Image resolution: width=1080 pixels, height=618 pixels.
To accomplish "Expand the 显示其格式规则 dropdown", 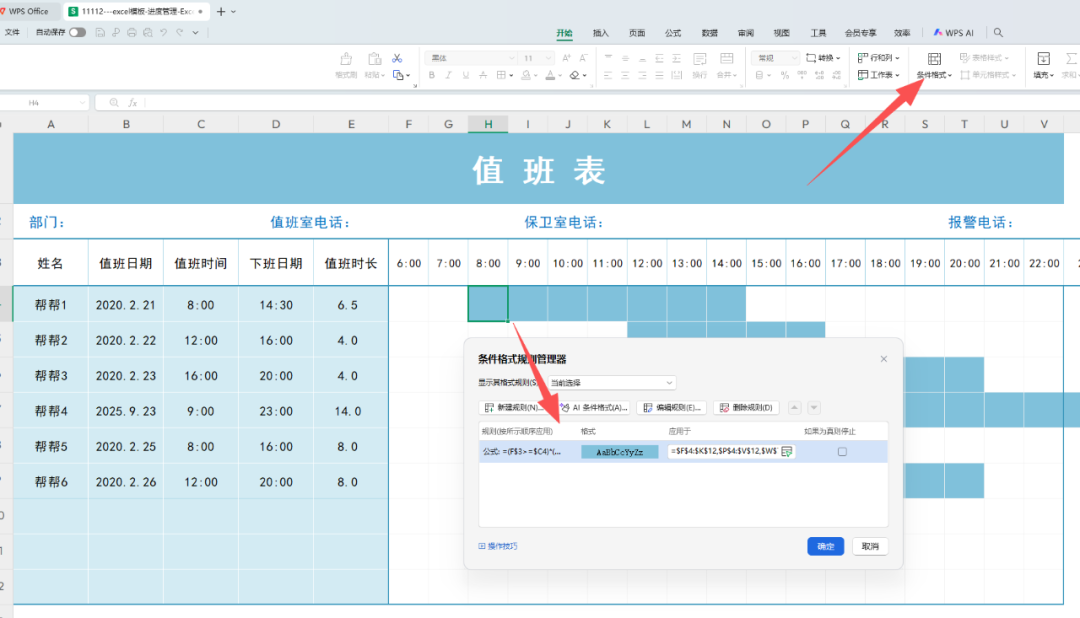I will point(611,382).
